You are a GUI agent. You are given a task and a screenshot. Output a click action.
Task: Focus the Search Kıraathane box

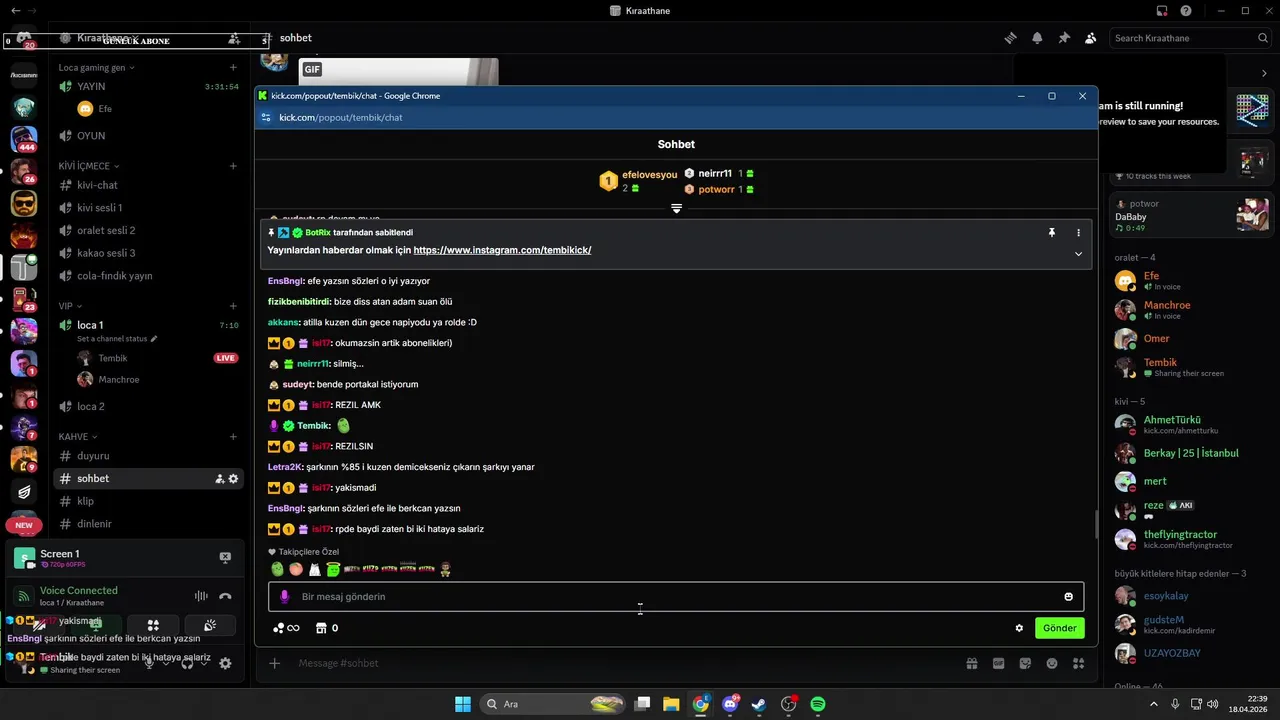click(1191, 38)
